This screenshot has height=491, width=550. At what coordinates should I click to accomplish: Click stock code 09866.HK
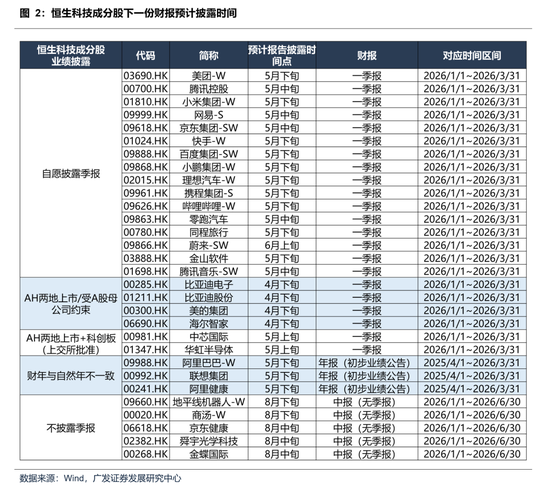pyautogui.click(x=146, y=245)
